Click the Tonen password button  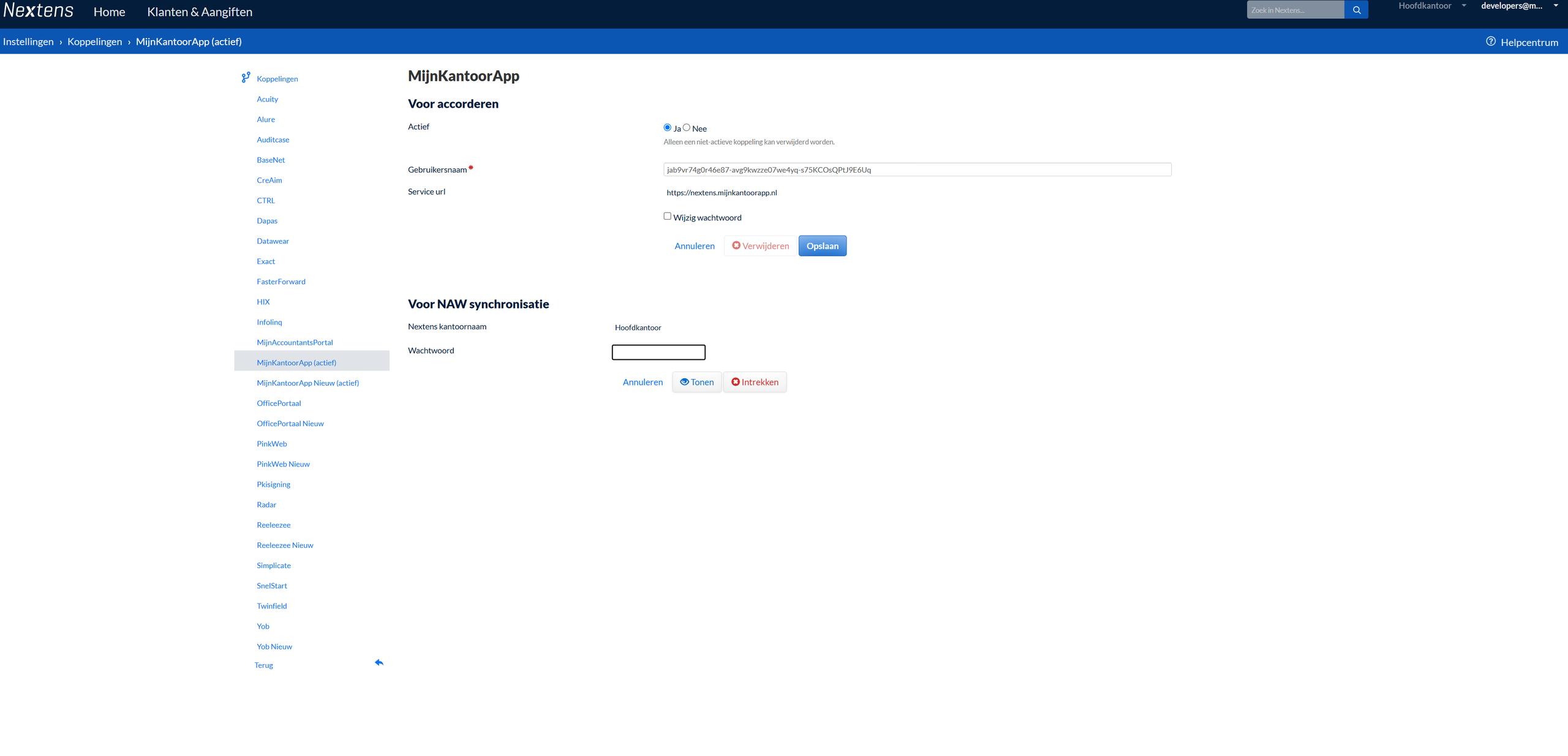click(696, 382)
